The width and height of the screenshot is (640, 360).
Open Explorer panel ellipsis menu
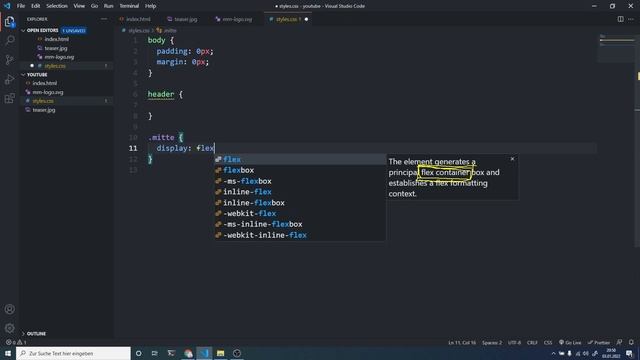click(104, 19)
